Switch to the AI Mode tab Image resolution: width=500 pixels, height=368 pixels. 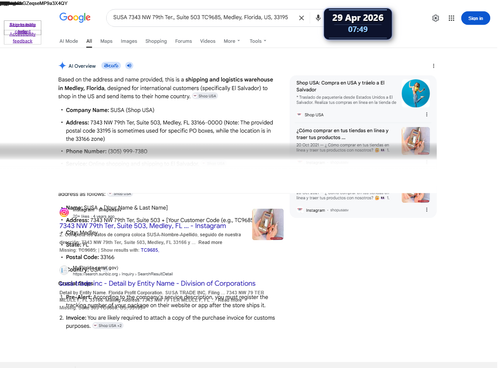[69, 41]
